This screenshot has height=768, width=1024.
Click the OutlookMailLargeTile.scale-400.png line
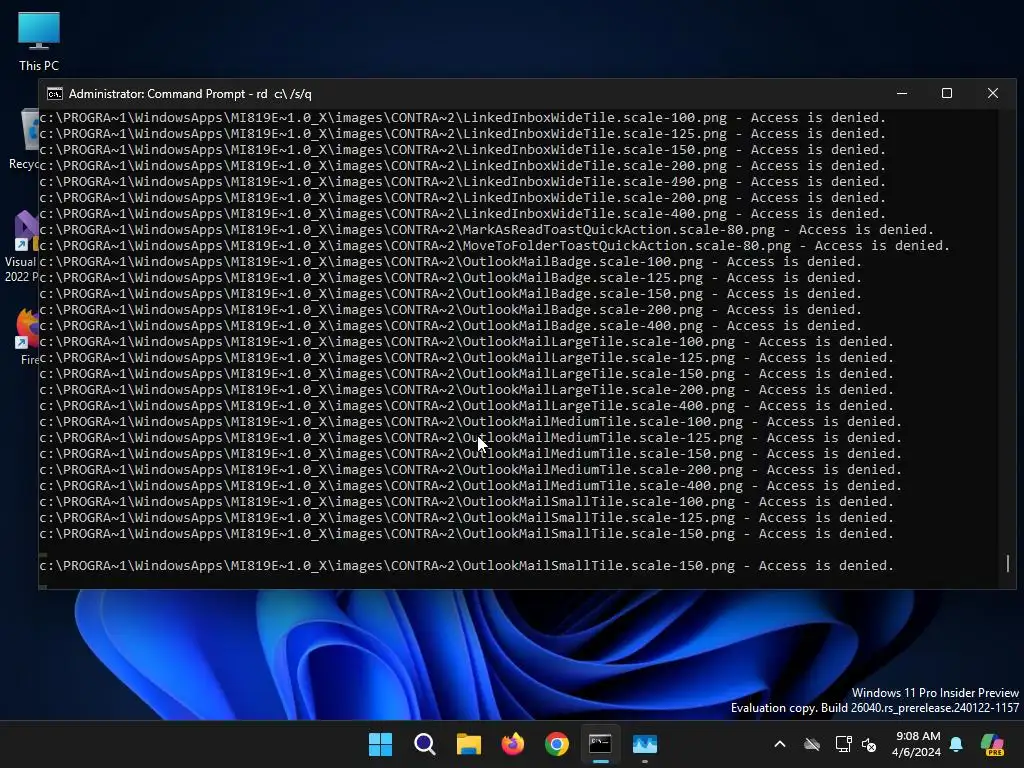click(x=466, y=406)
